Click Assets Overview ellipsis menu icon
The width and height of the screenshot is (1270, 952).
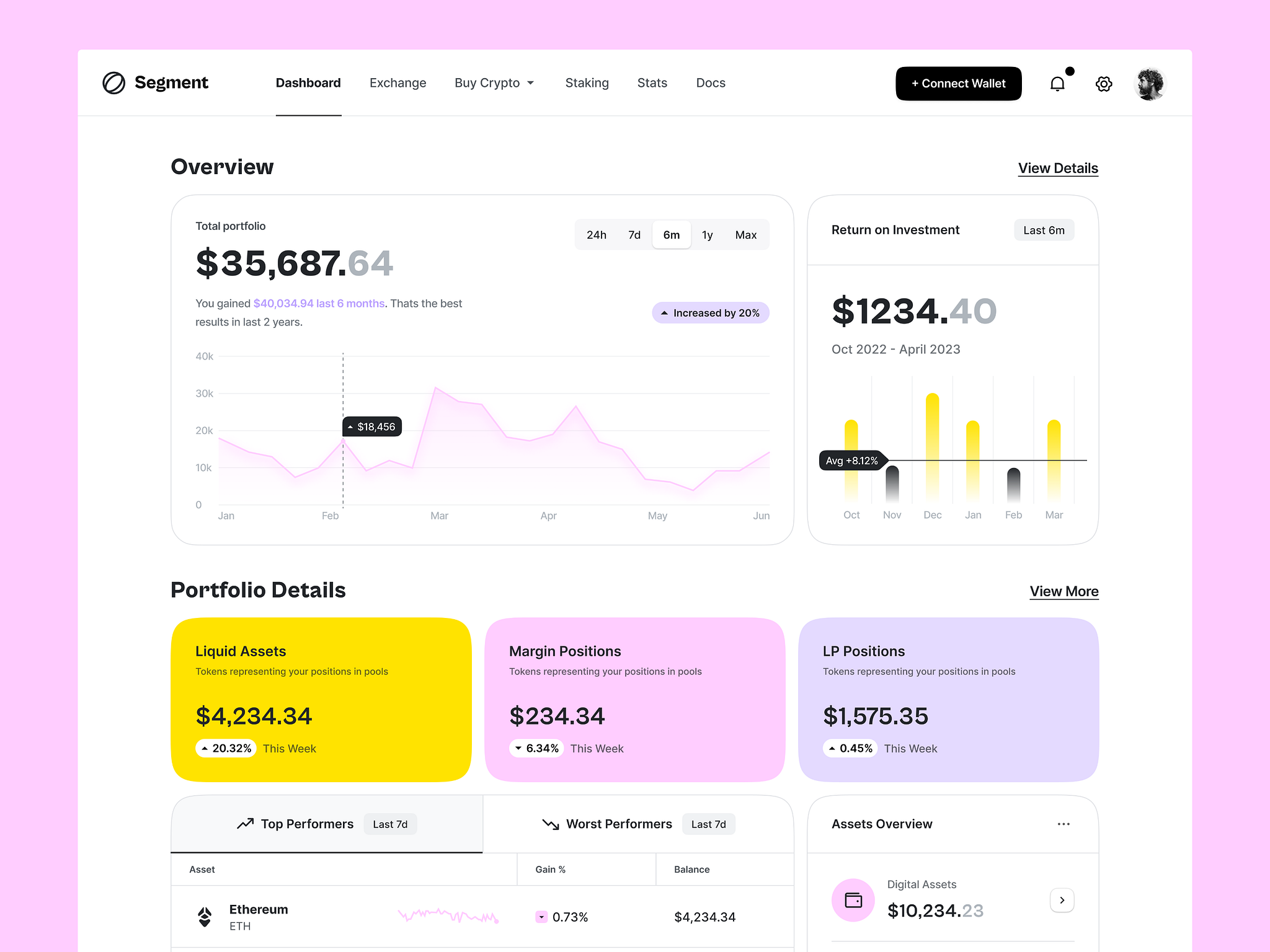point(1063,824)
